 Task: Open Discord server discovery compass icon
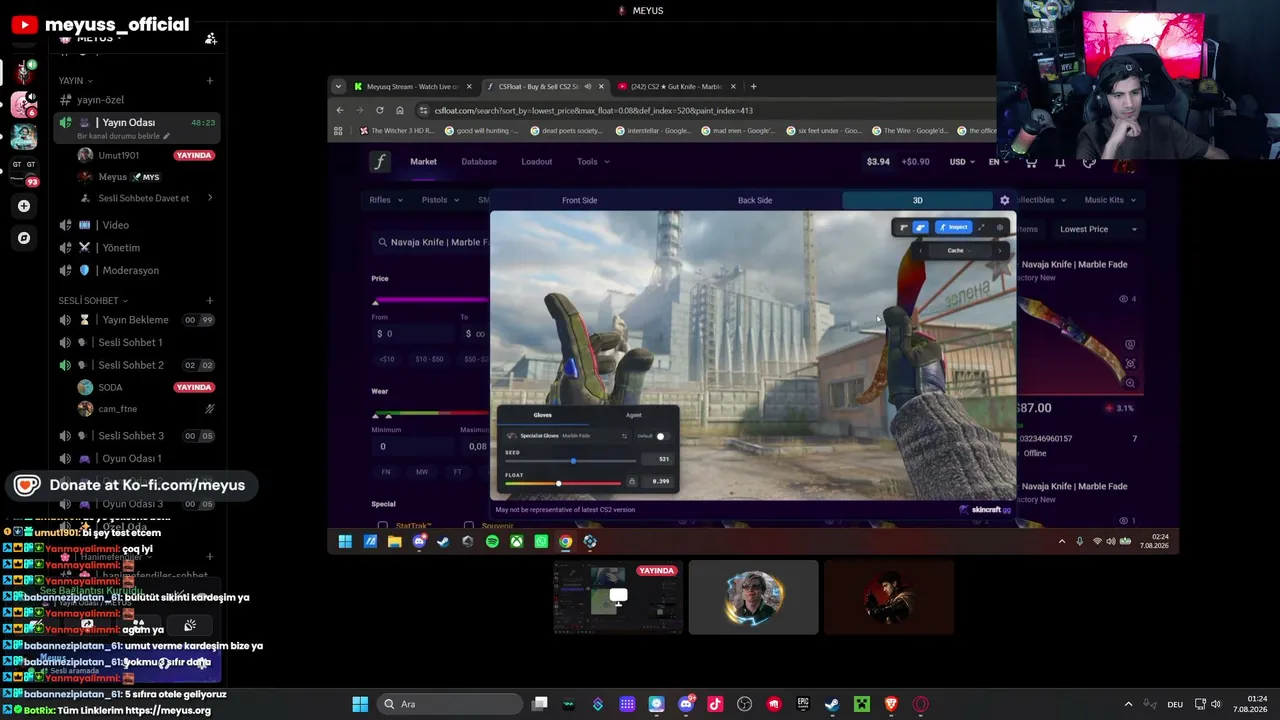pos(24,238)
